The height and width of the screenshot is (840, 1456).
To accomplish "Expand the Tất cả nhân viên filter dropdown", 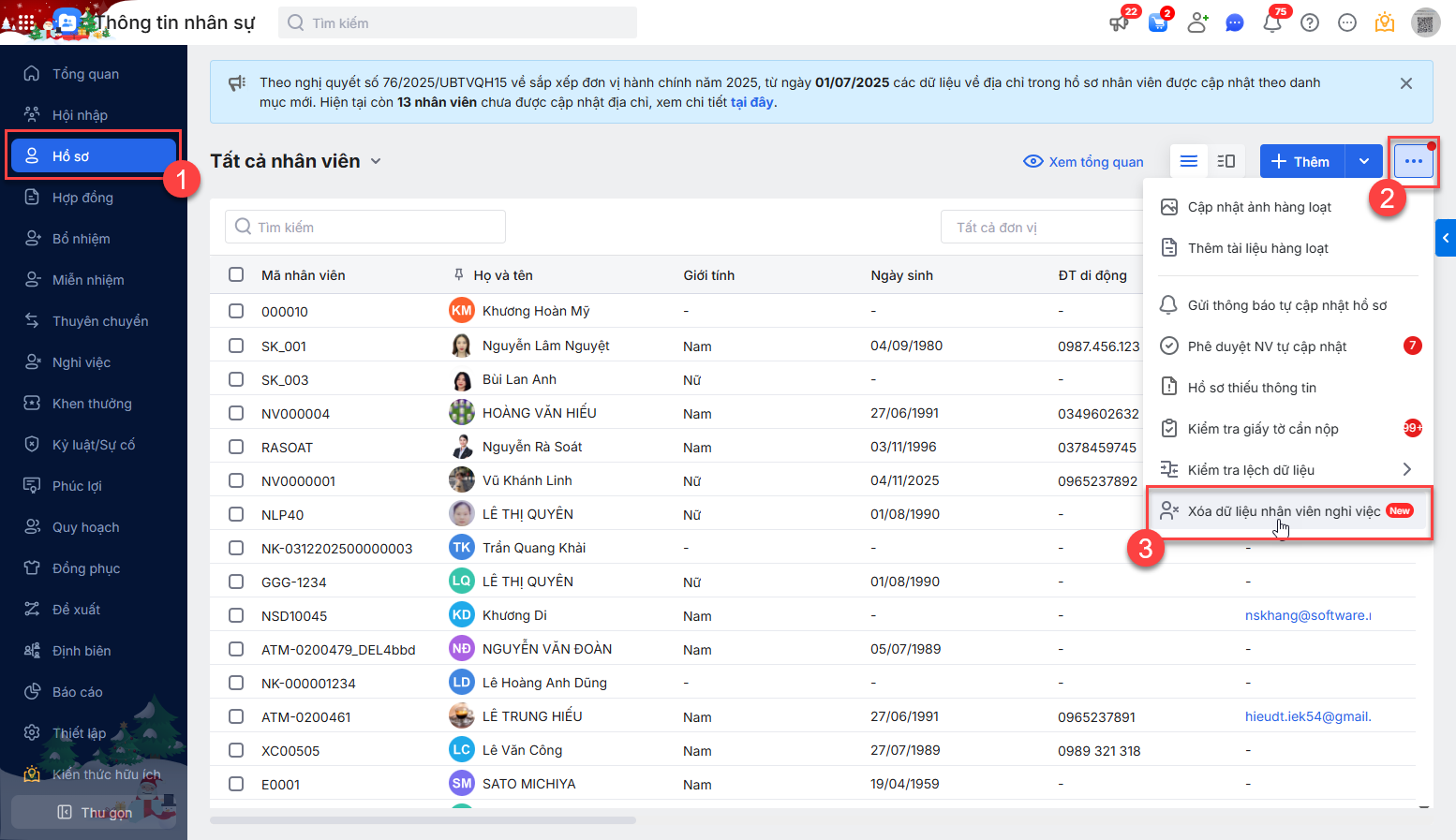I will tap(376, 161).
